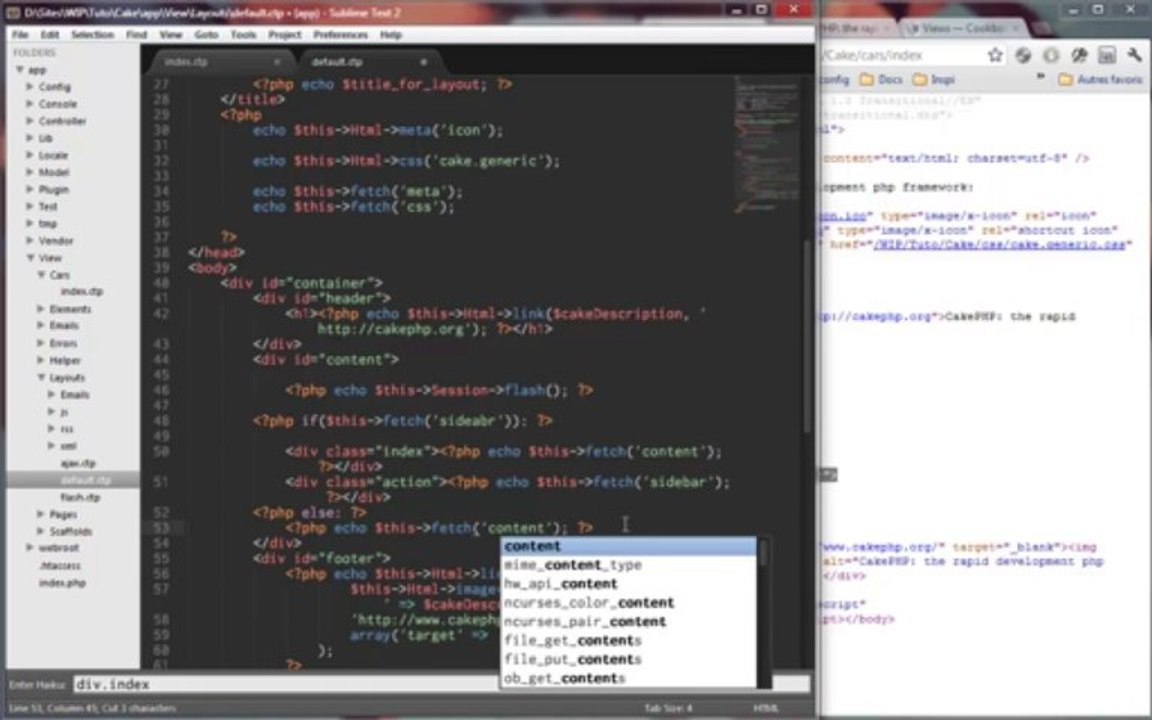Open the Find menu
The image size is (1152, 720).
[x=136, y=35]
